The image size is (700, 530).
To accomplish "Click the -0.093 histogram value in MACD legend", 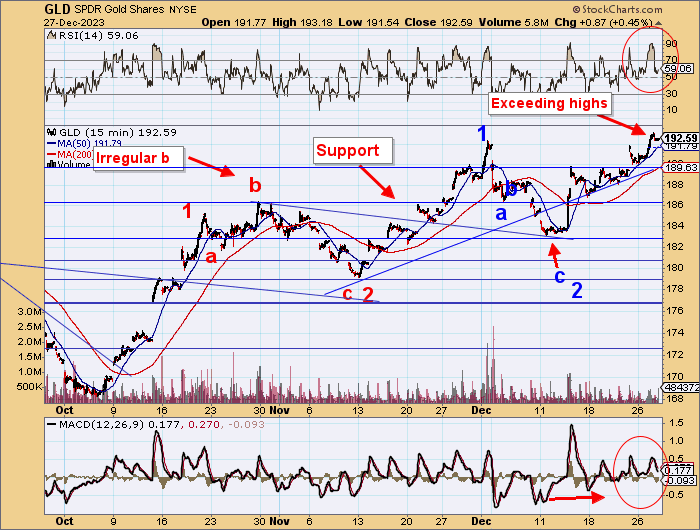I will click(246, 424).
